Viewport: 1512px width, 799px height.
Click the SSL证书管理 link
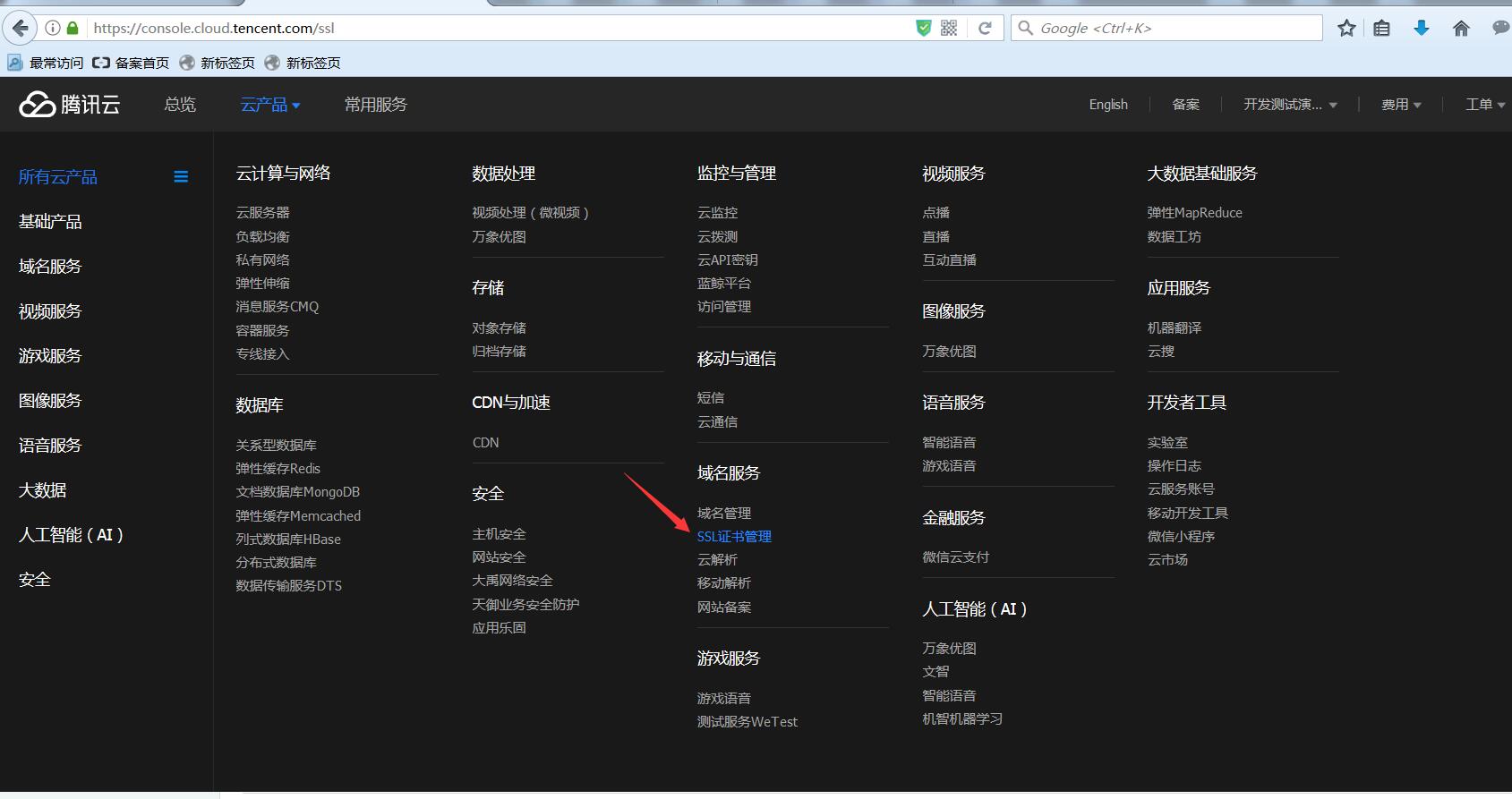tap(734, 536)
